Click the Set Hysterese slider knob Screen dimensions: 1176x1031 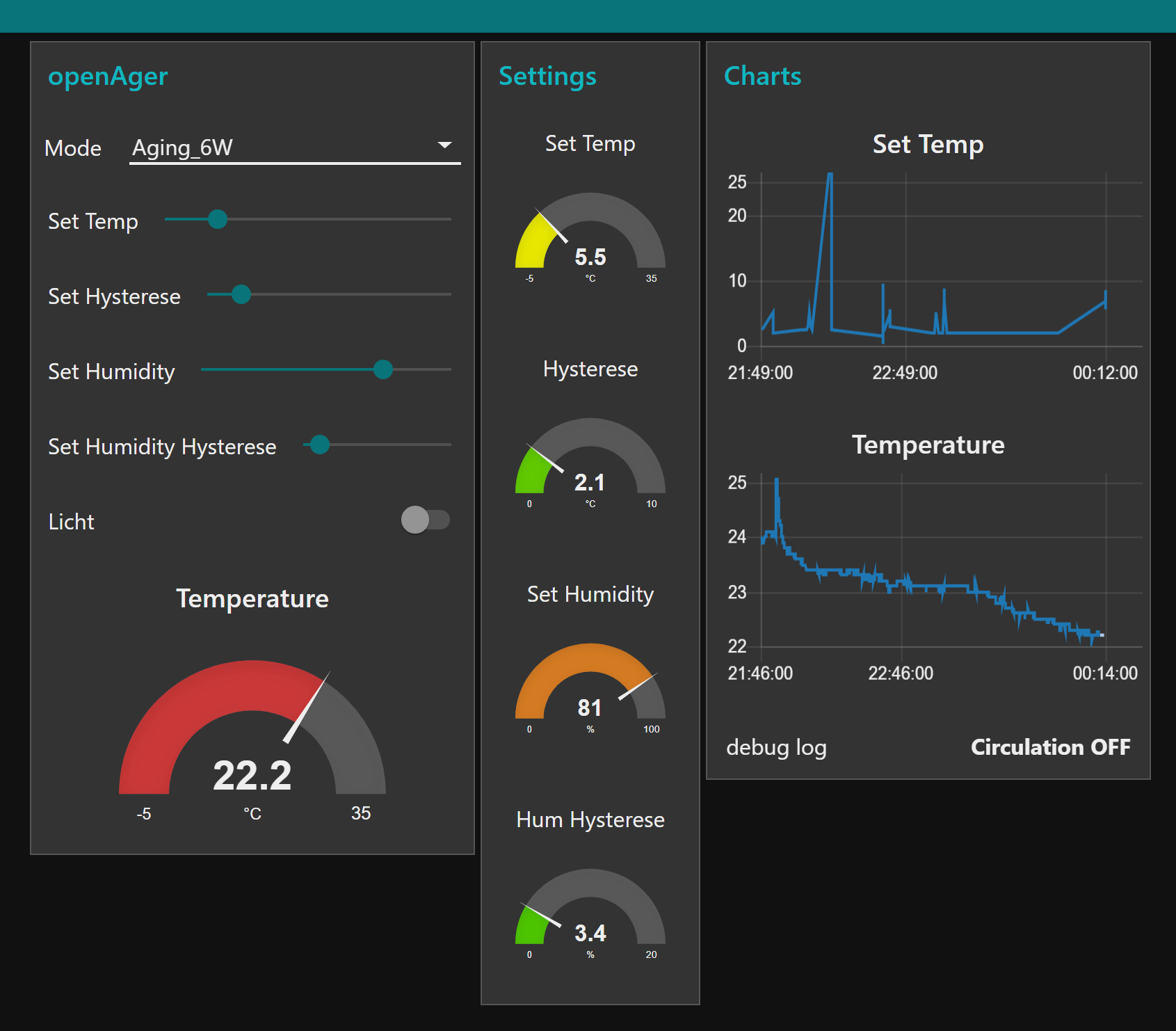coord(241,294)
